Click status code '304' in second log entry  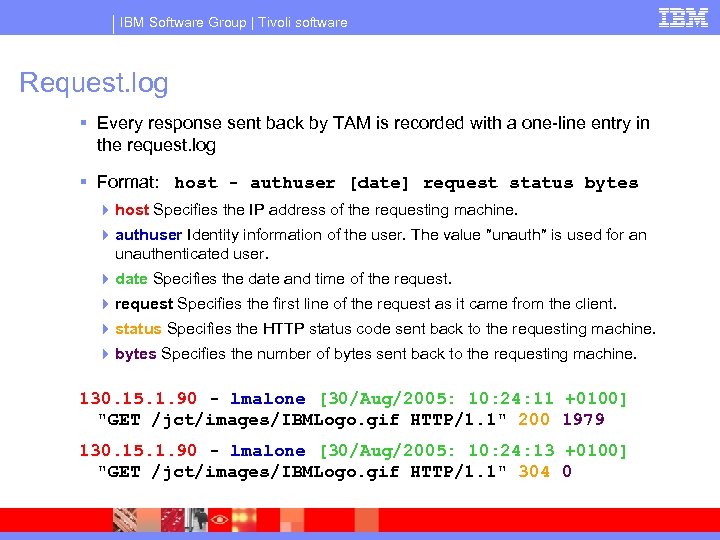pos(534,471)
